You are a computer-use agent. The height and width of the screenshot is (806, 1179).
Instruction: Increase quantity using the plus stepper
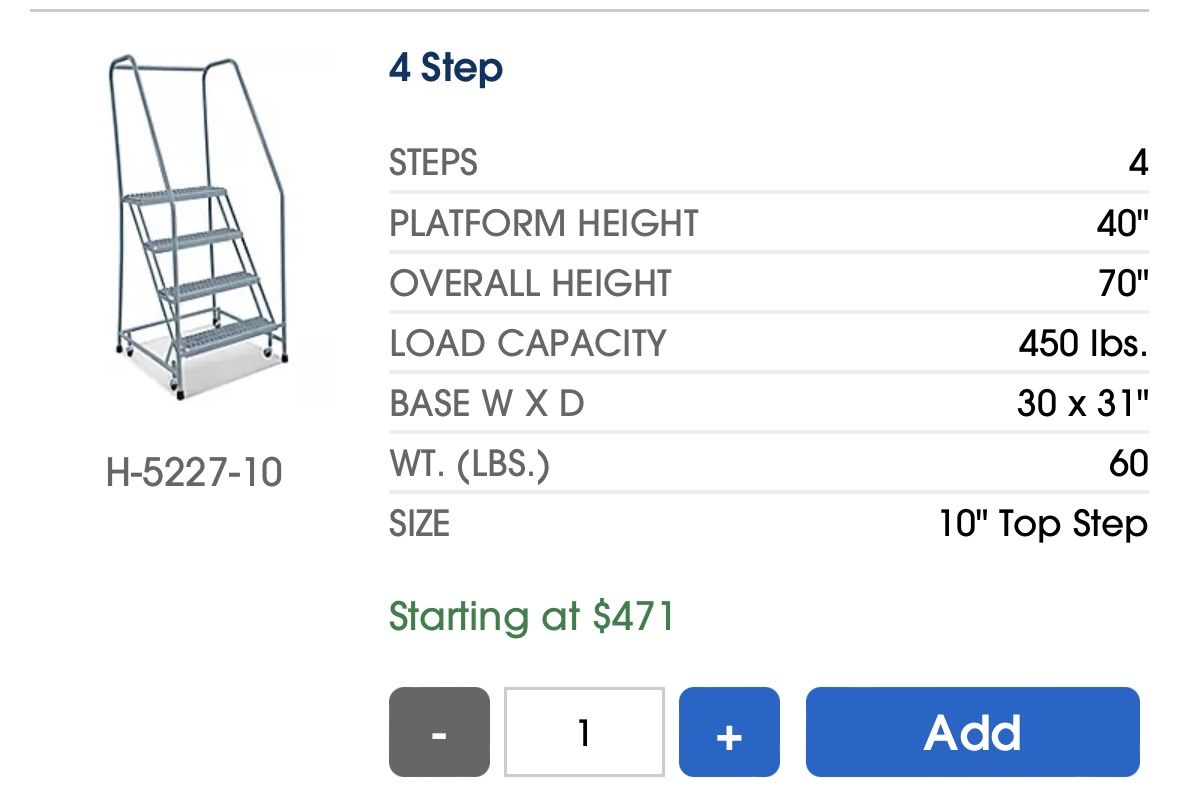pos(728,732)
